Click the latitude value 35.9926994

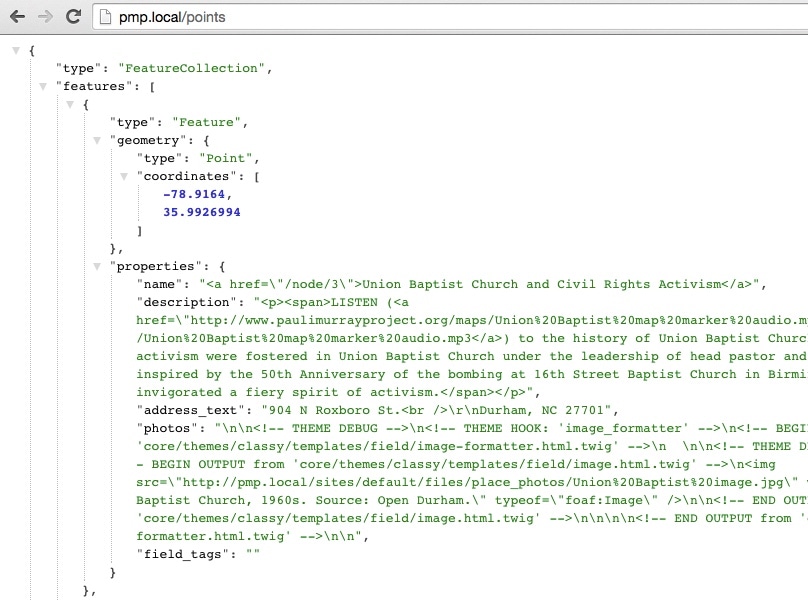point(201,212)
